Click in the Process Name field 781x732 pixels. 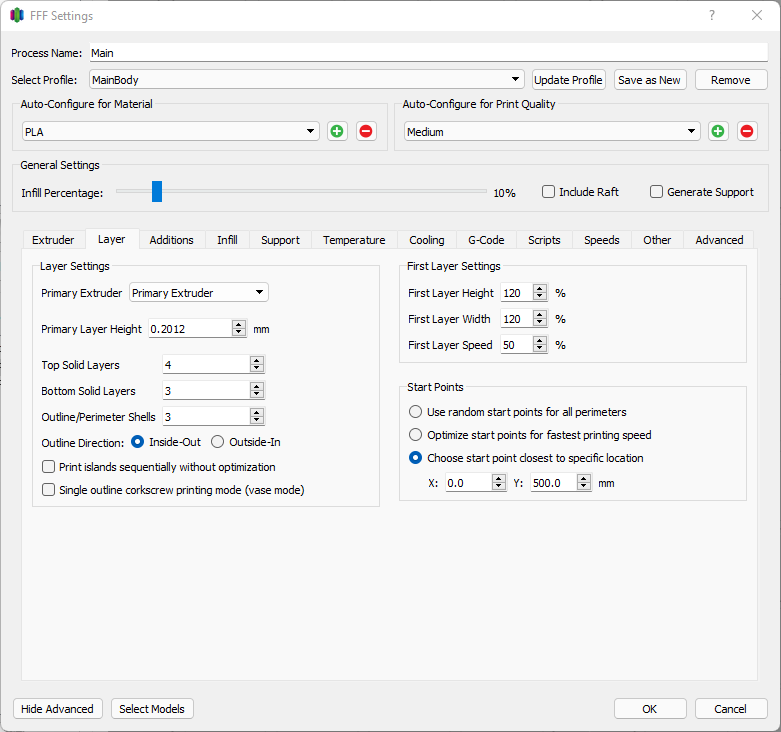(429, 53)
